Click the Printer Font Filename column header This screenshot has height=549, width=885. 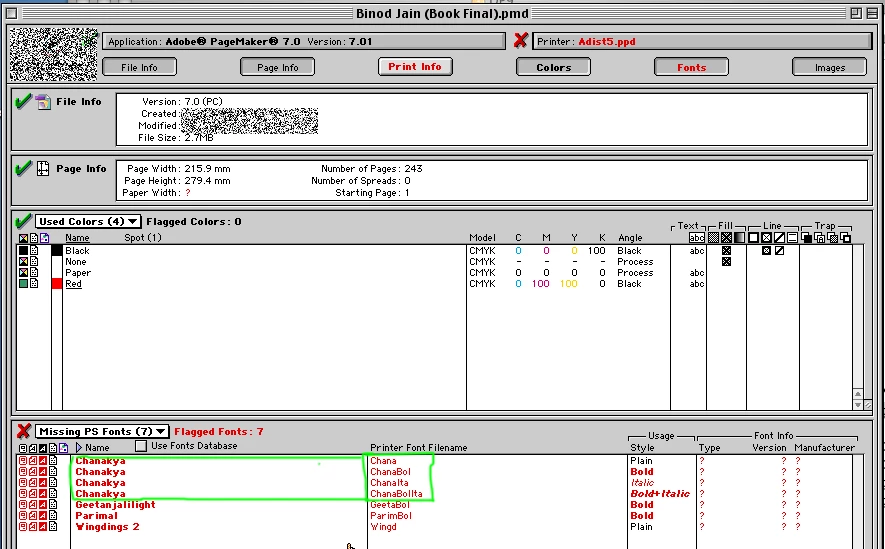419,447
